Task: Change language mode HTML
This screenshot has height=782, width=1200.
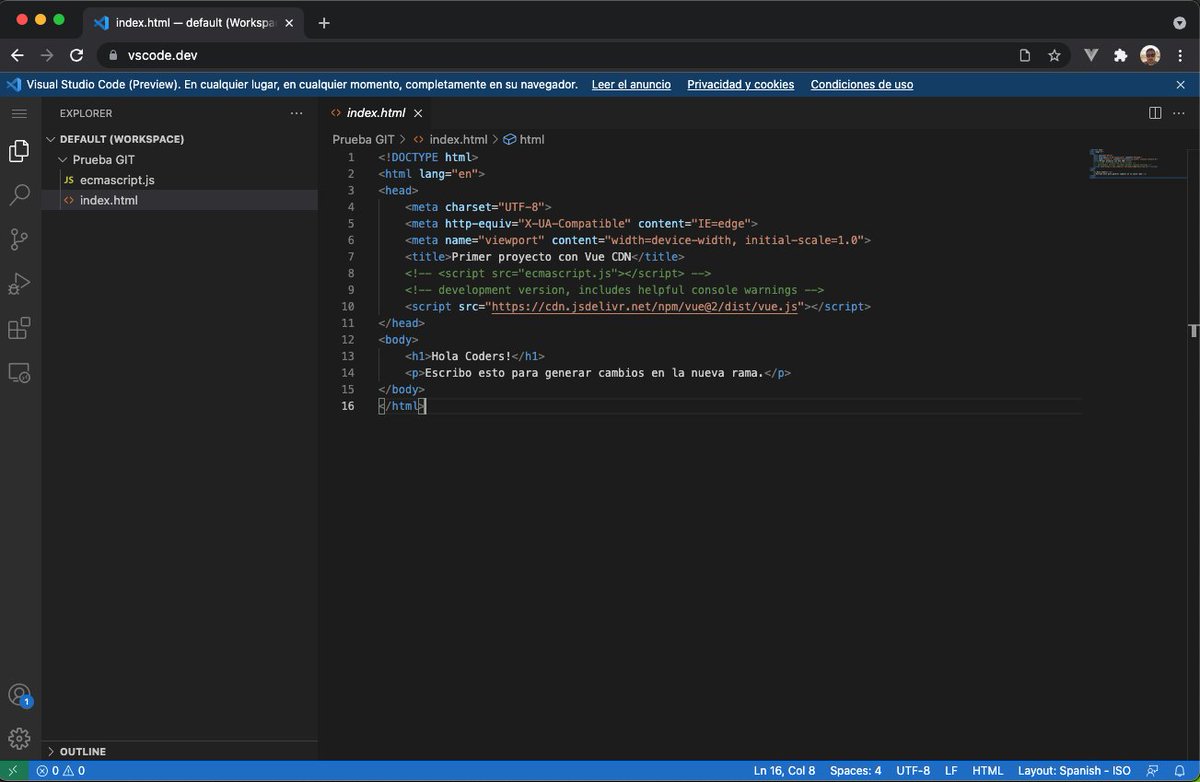Action: point(988,771)
